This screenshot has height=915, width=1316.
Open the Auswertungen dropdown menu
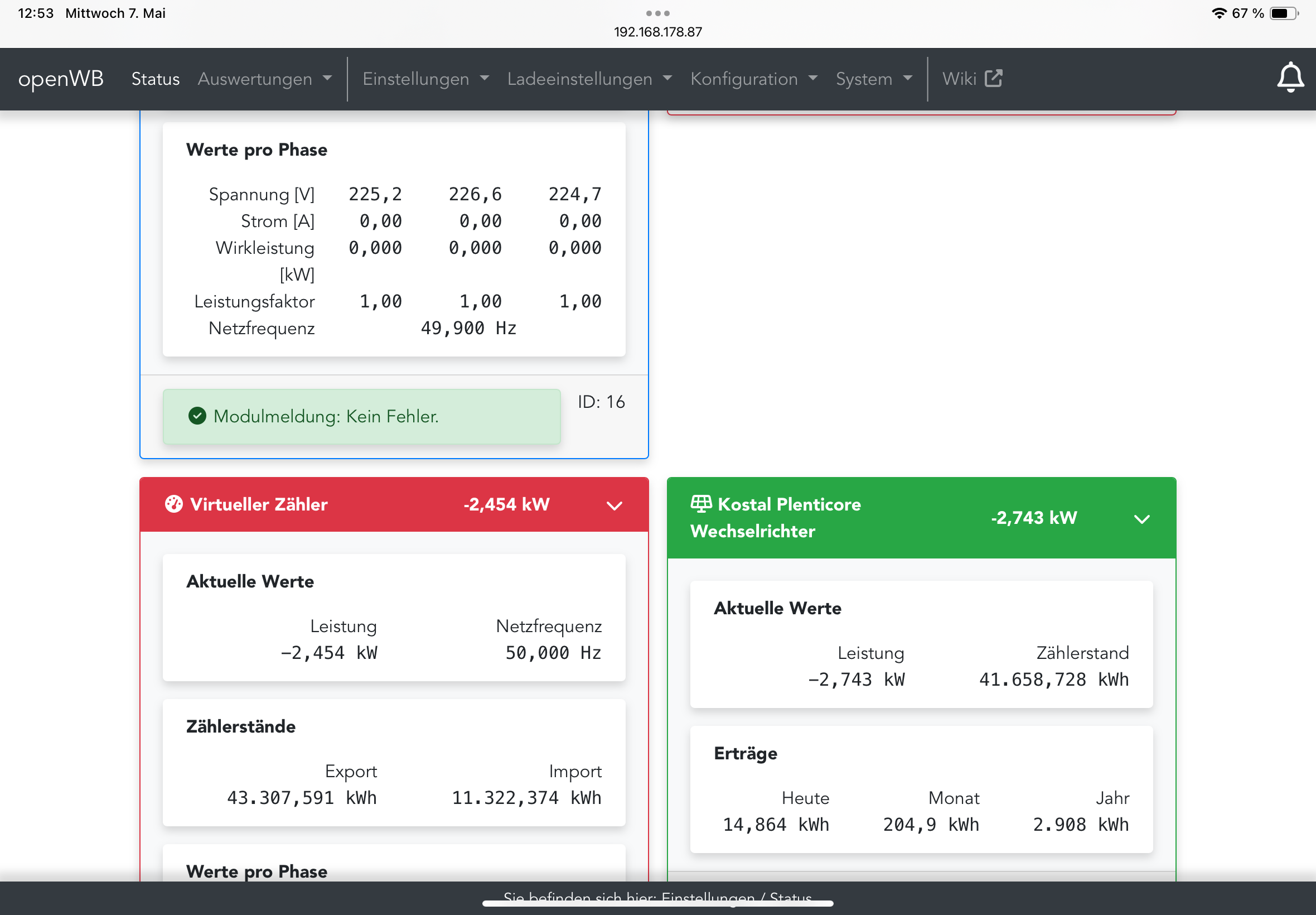point(264,79)
